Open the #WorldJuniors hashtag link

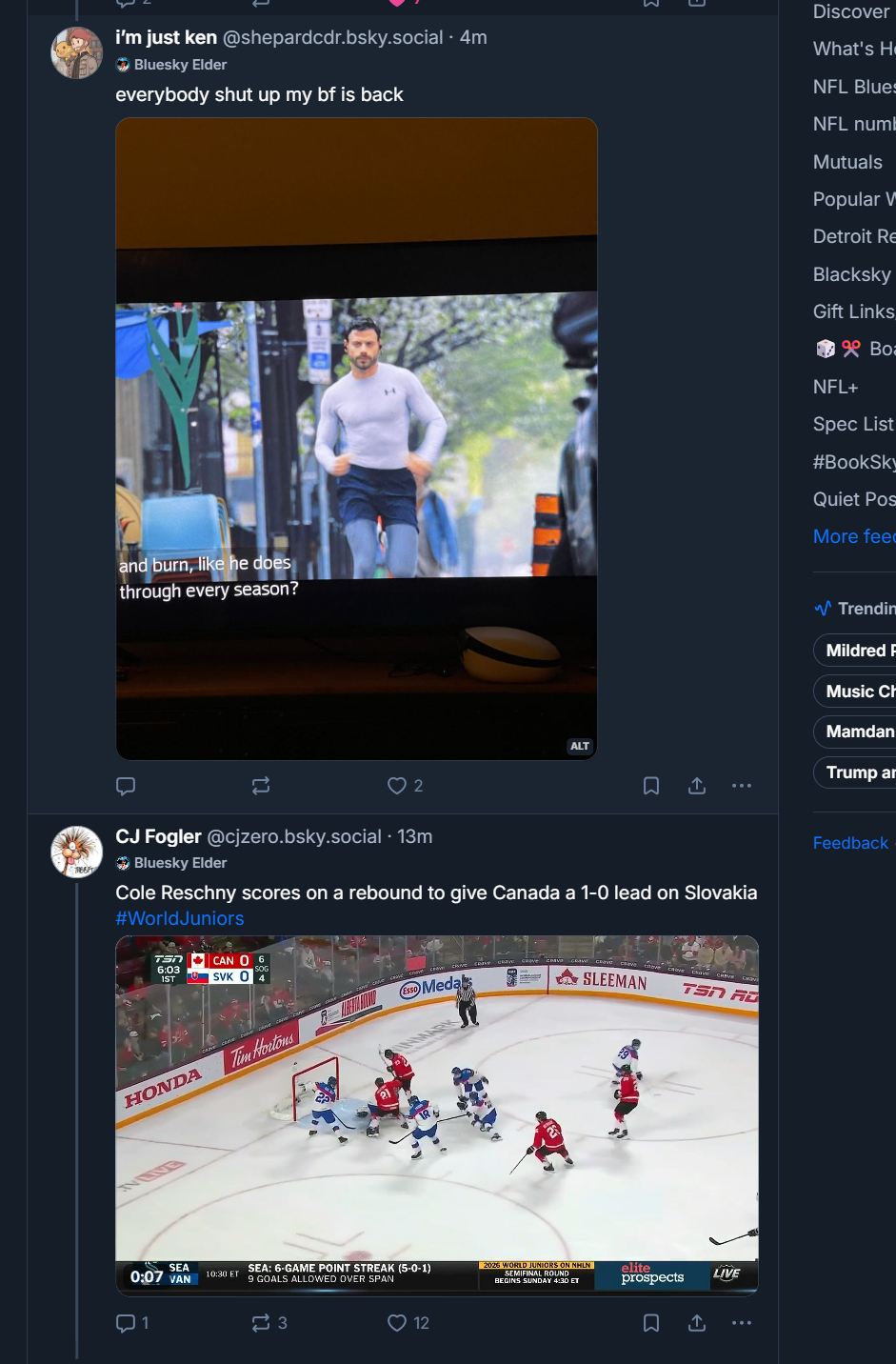pos(180,918)
